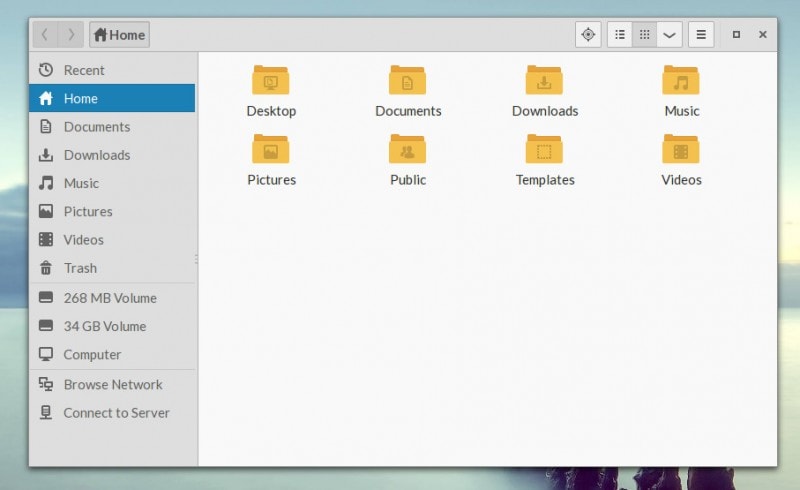Screen dimensions: 800x490
Task: Click the Downloads folder name in main pane
Action: (545, 111)
